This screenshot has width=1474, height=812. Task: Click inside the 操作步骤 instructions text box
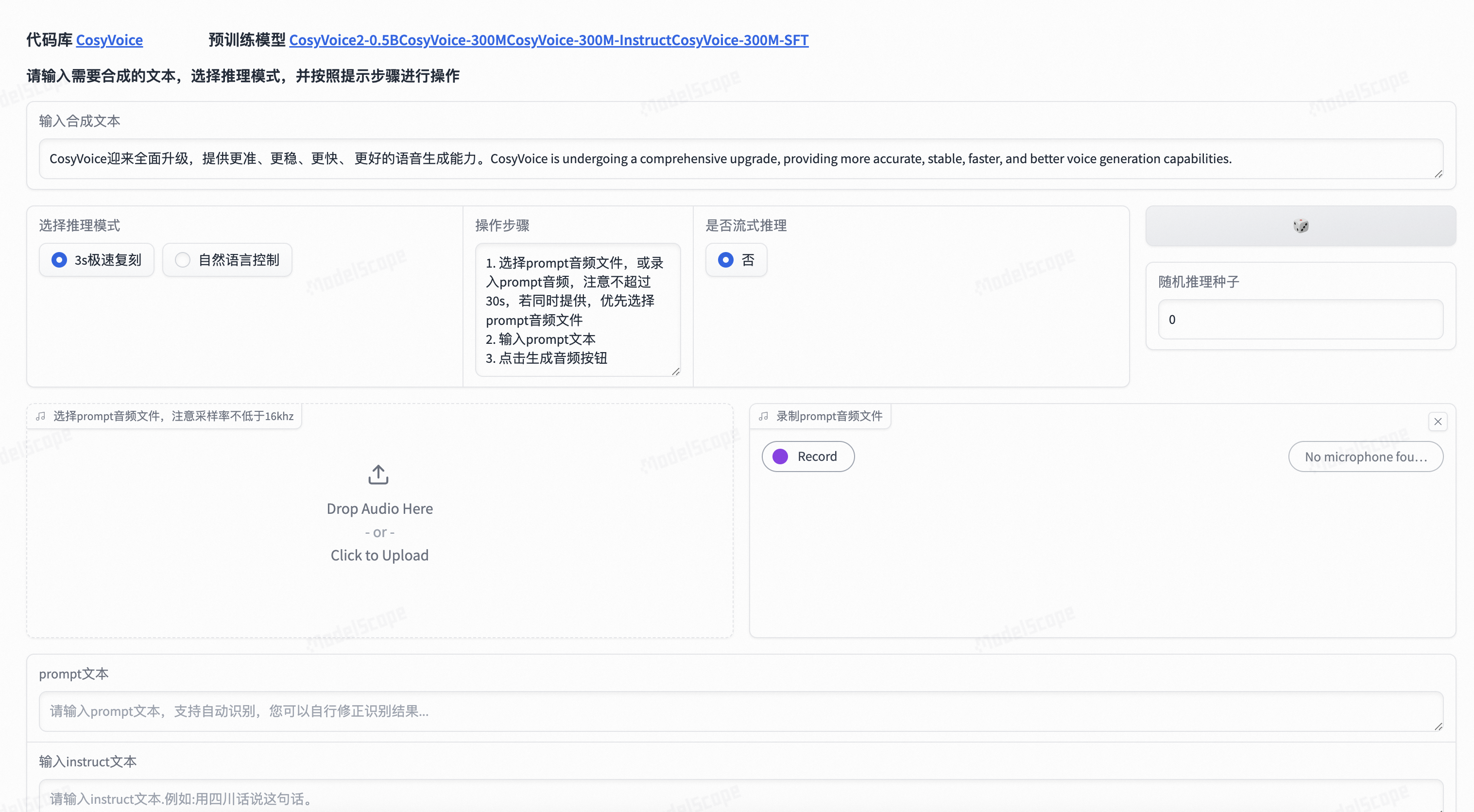point(577,310)
